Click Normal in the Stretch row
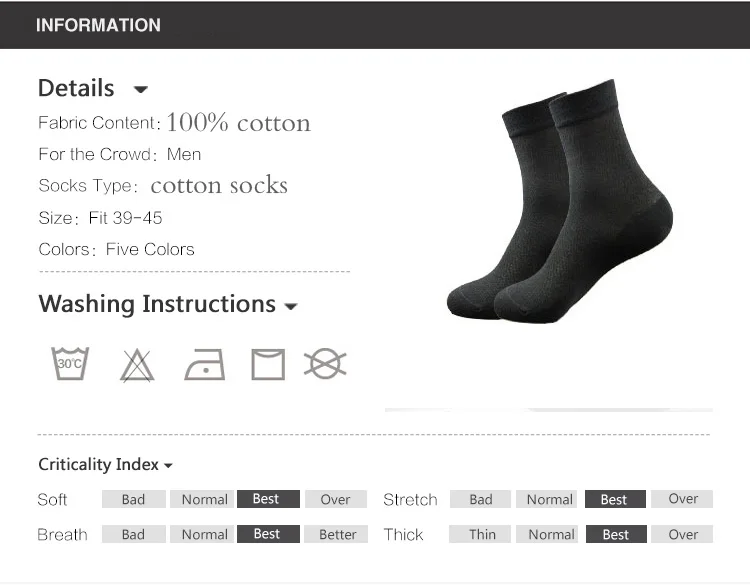 [x=547, y=499]
